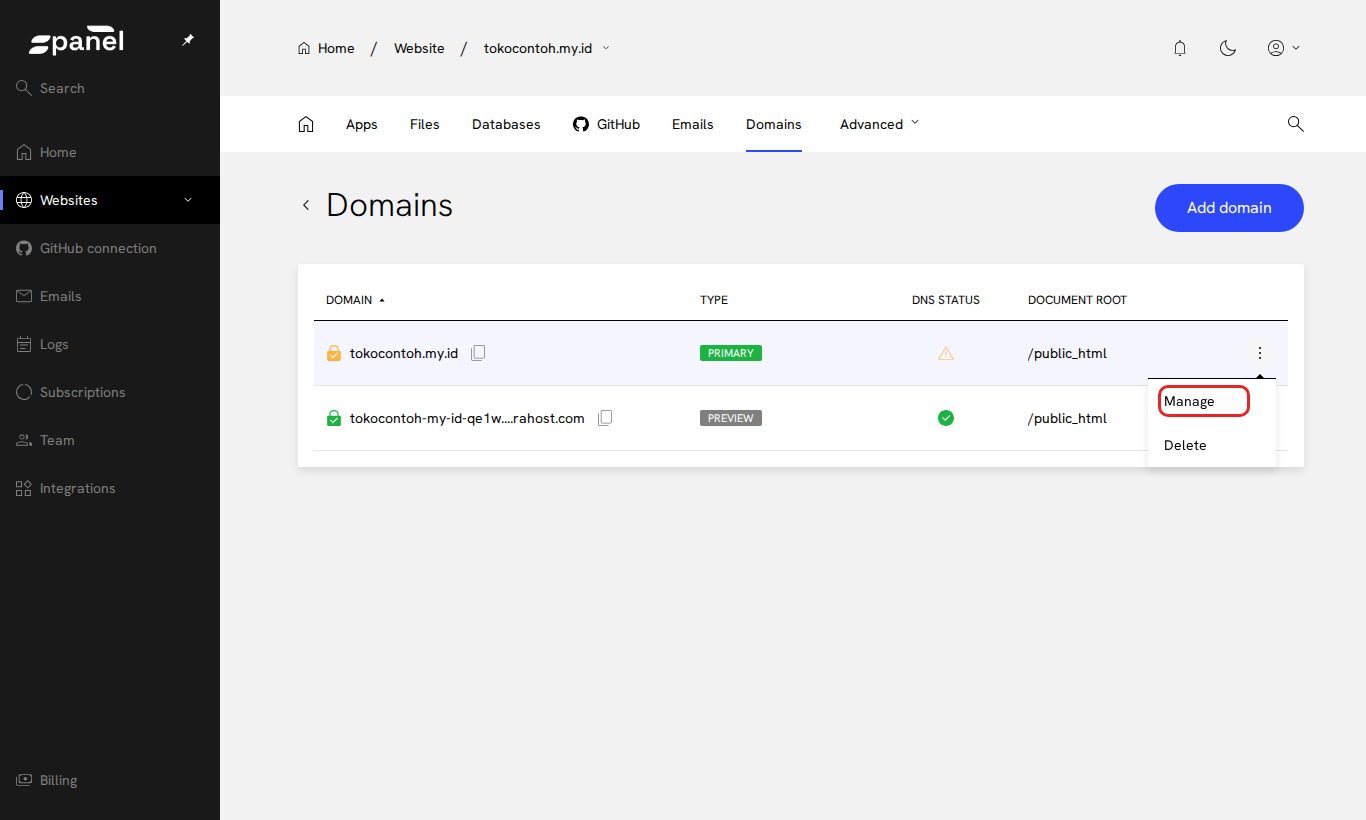
Task: Switch to the Databases tab
Action: pyautogui.click(x=506, y=124)
